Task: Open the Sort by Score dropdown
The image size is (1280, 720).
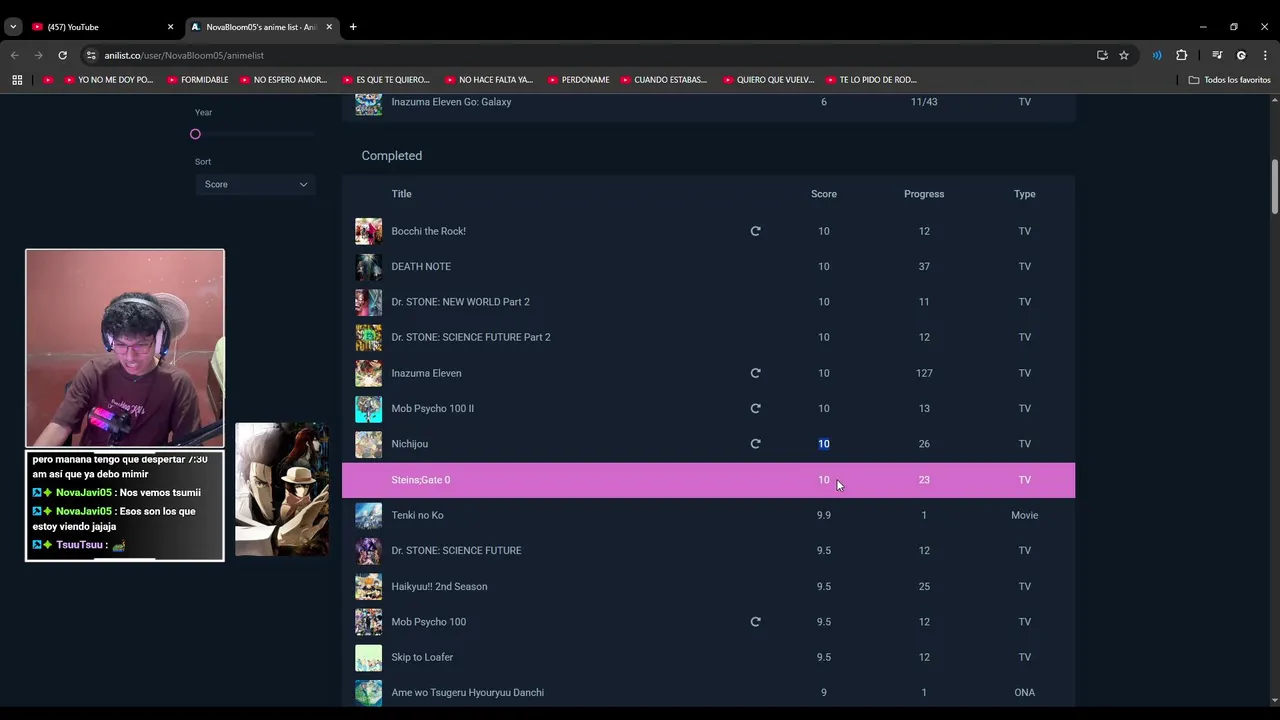Action: 256,184
